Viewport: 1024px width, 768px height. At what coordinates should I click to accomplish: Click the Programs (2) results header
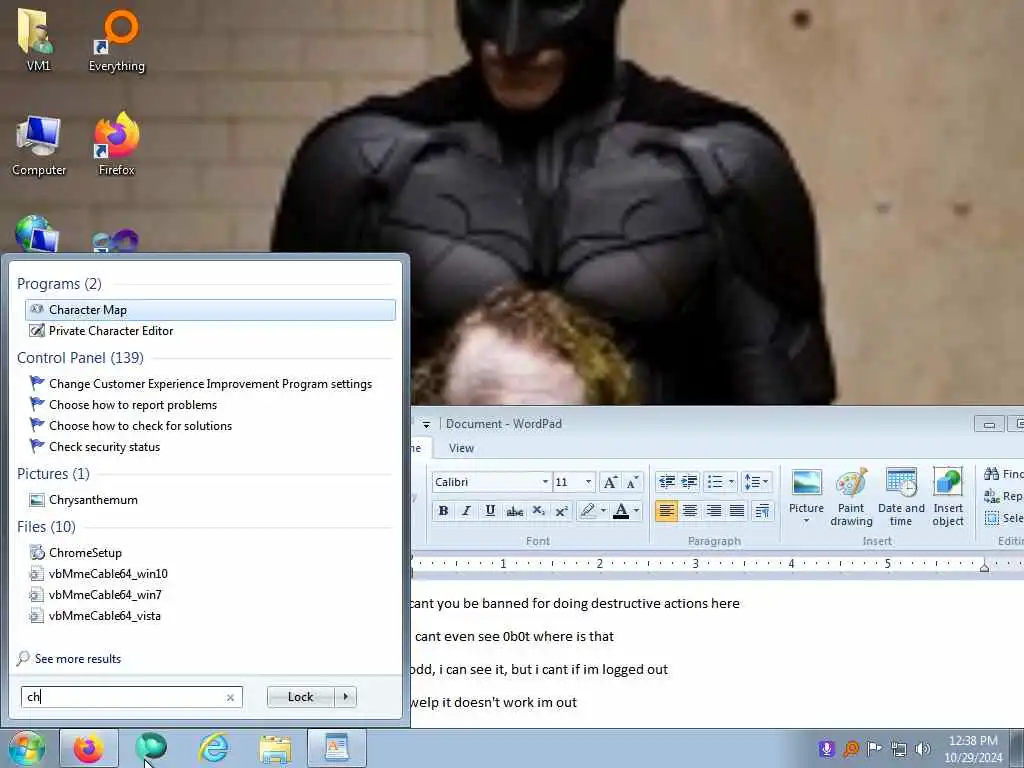coord(59,283)
